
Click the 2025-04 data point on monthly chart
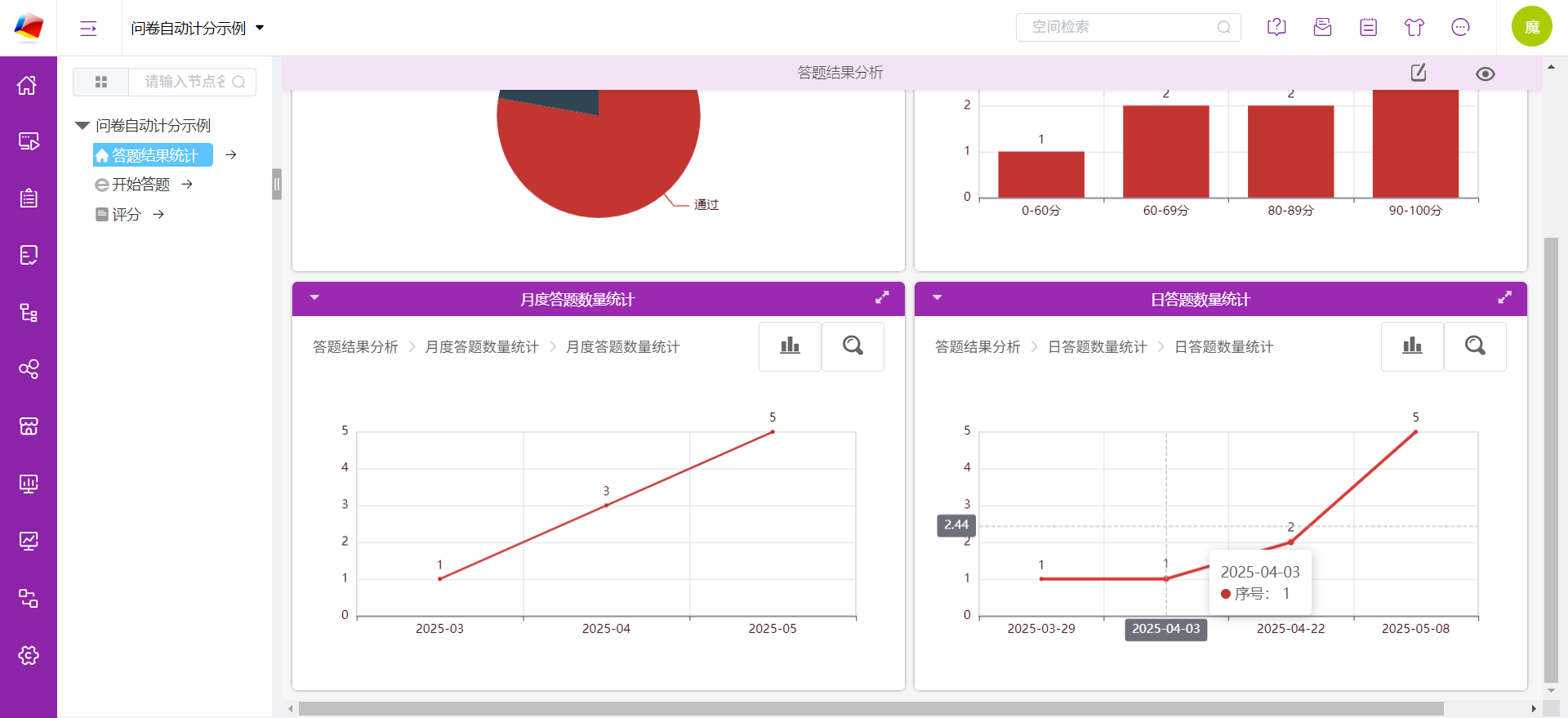[x=606, y=505]
